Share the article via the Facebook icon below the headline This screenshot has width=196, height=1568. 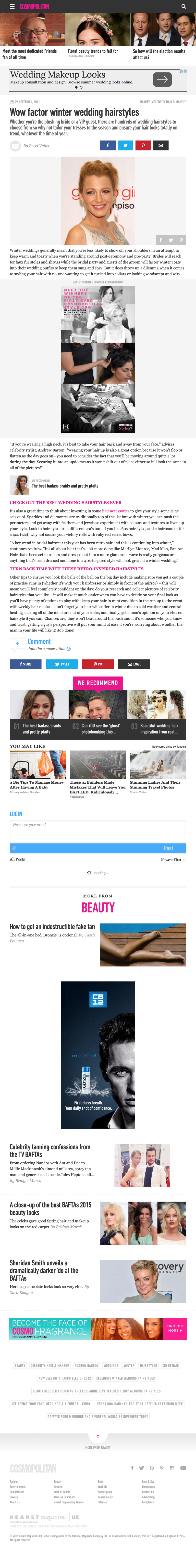click(x=107, y=146)
